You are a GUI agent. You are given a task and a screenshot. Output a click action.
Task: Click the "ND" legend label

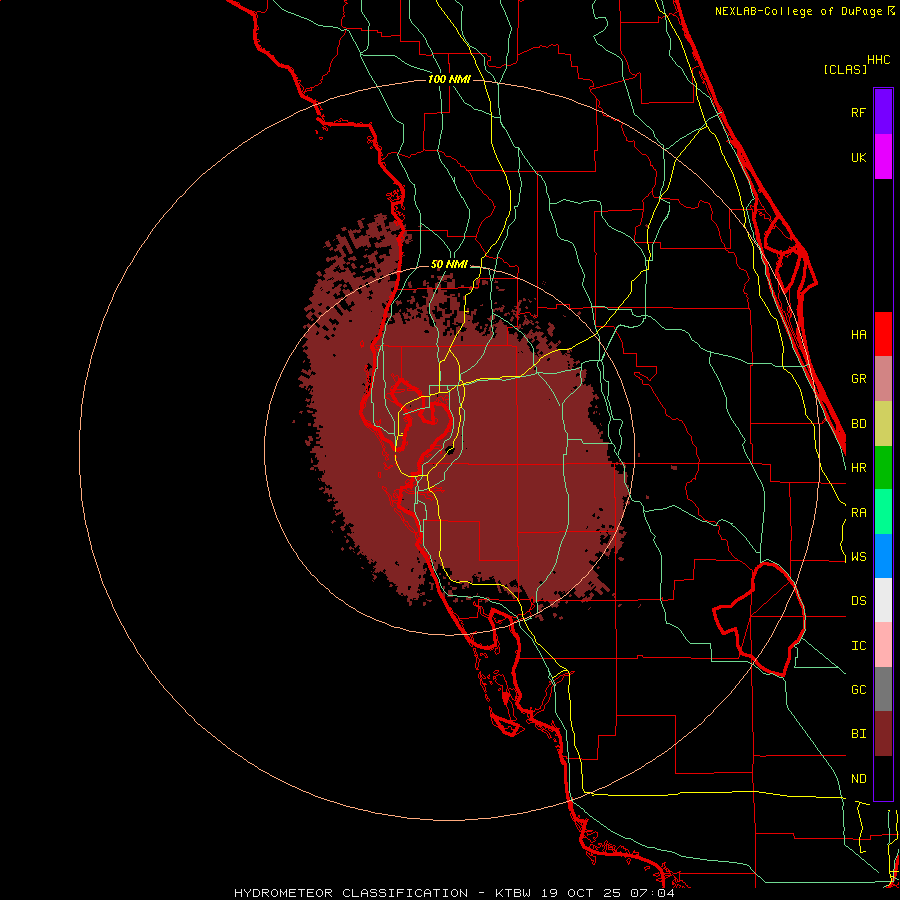tap(858, 779)
